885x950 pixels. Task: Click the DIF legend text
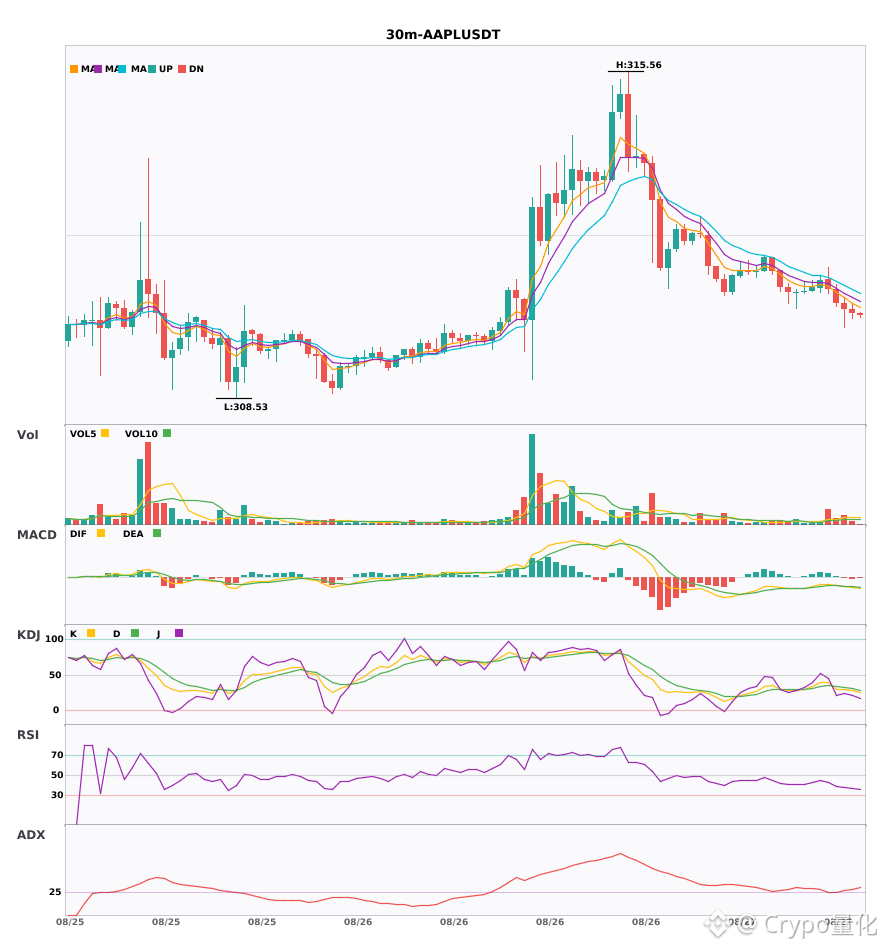(78, 534)
